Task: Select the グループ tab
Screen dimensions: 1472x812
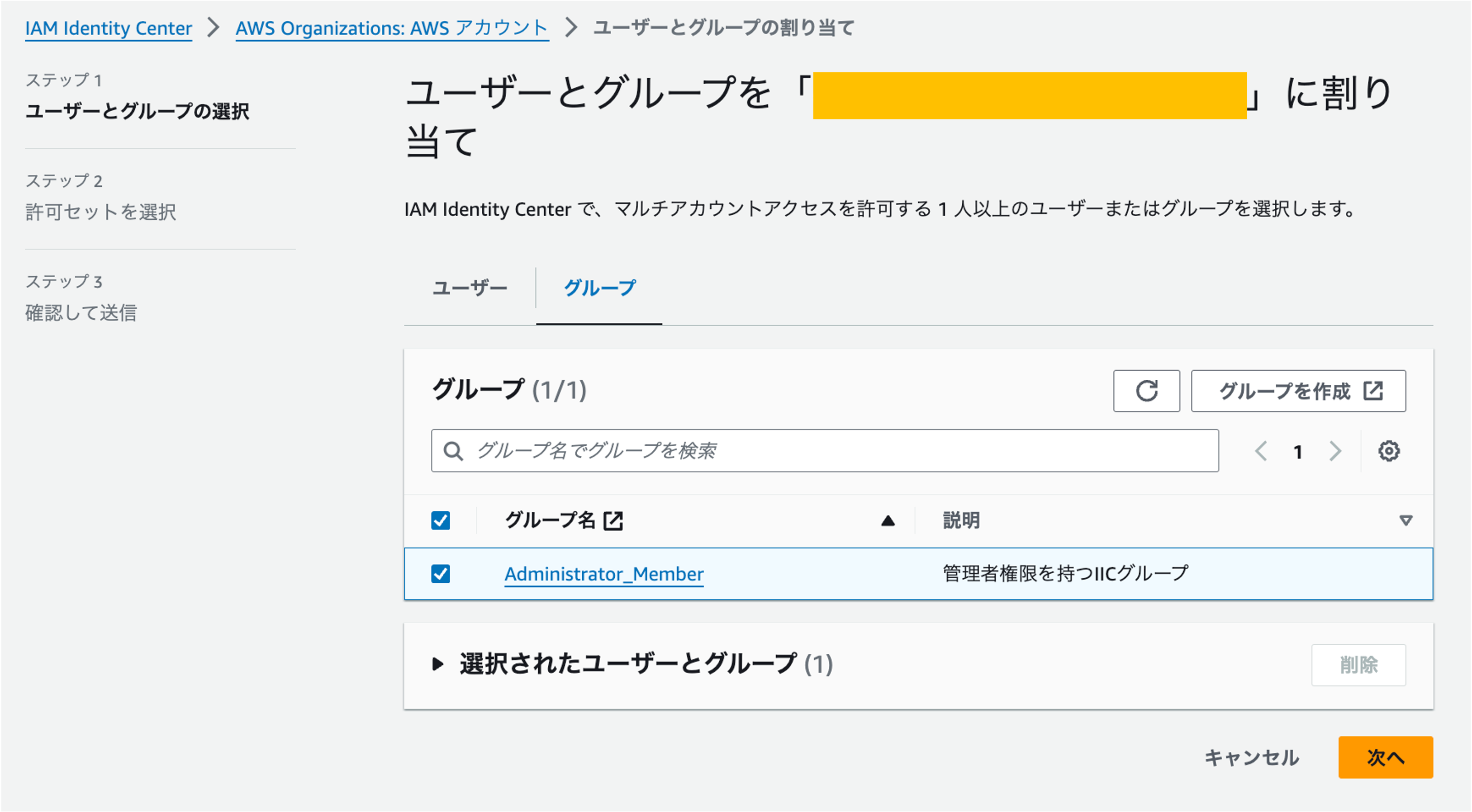Action: point(599,288)
